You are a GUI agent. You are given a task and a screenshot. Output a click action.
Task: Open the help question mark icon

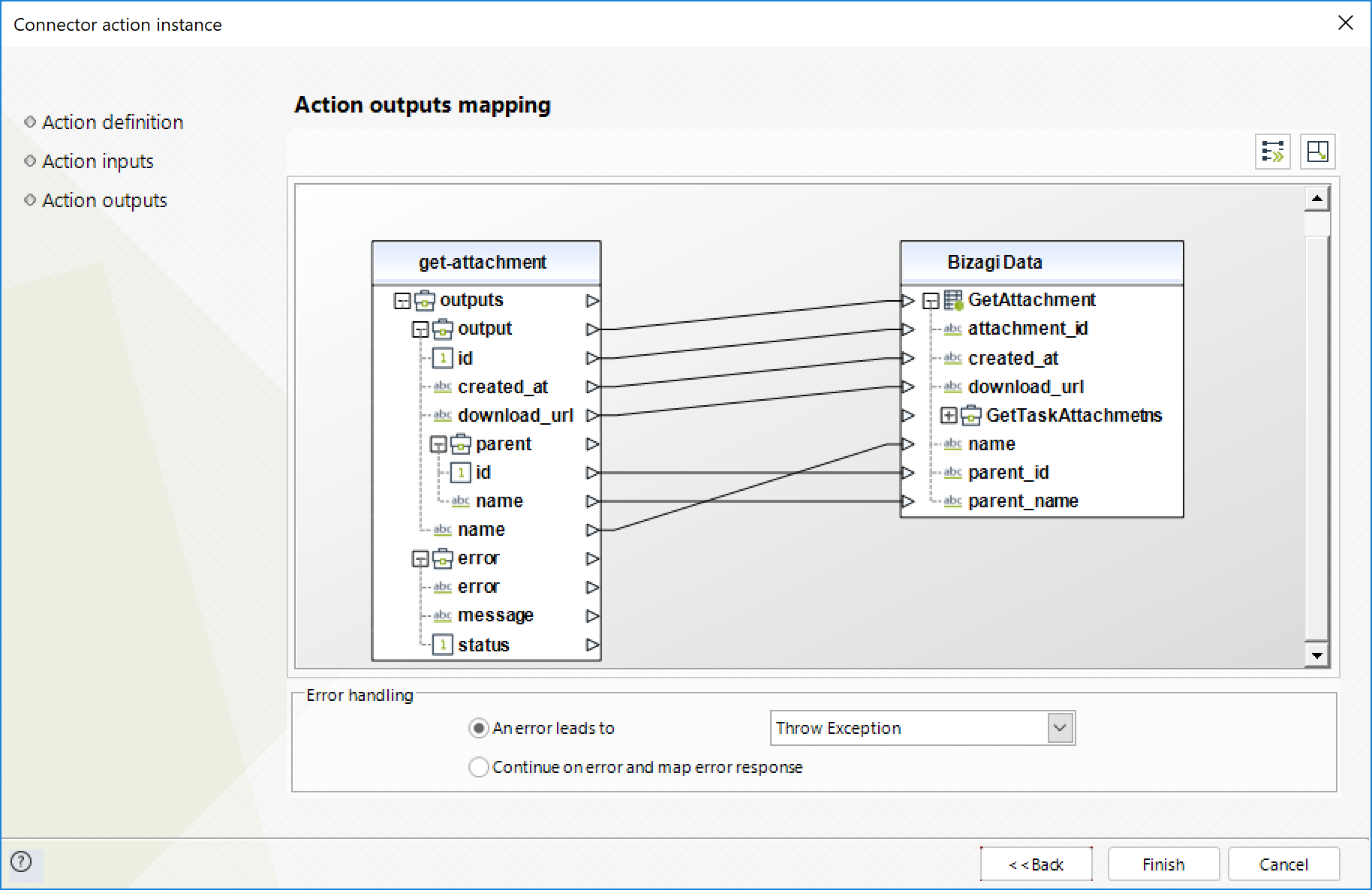click(x=21, y=861)
